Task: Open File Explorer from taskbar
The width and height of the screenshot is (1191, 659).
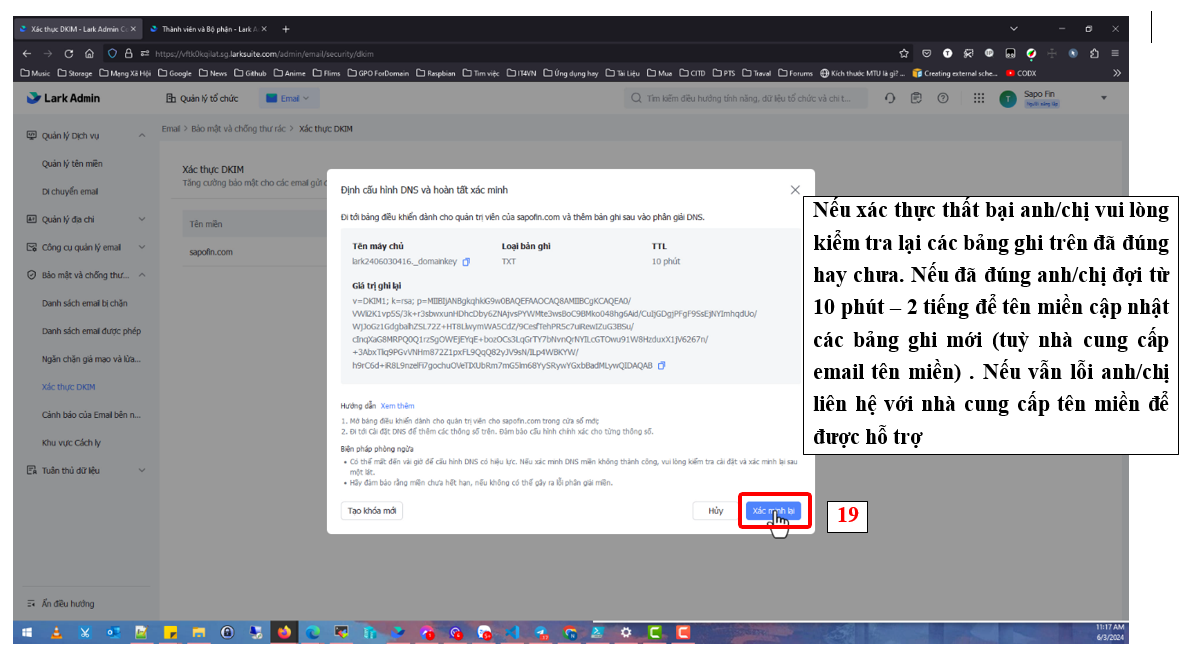Action: pos(198,632)
